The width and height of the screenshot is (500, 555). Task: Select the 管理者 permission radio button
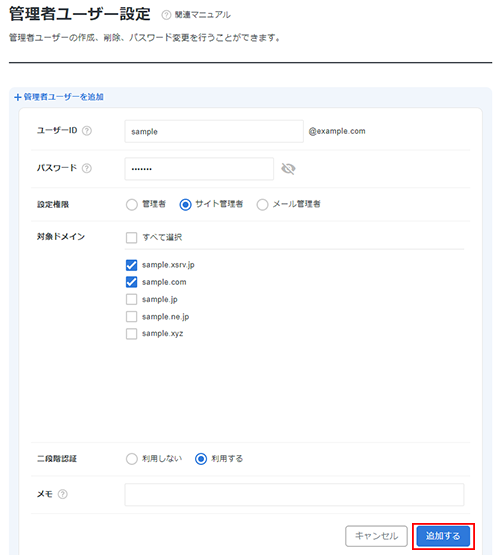pyautogui.click(x=132, y=205)
